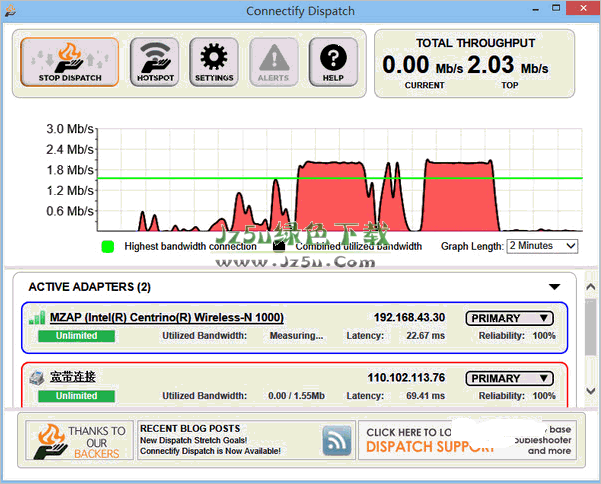Image resolution: width=601 pixels, height=484 pixels.
Task: Open the Hotspot tool
Action: (155, 62)
